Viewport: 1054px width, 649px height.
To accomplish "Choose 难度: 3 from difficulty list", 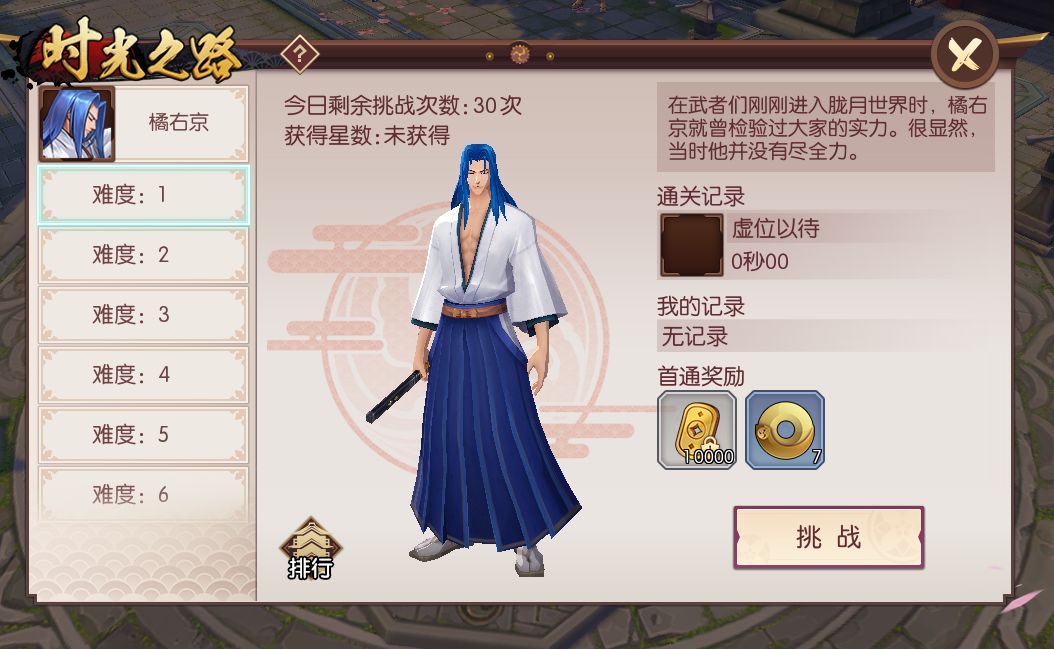I will click(143, 315).
